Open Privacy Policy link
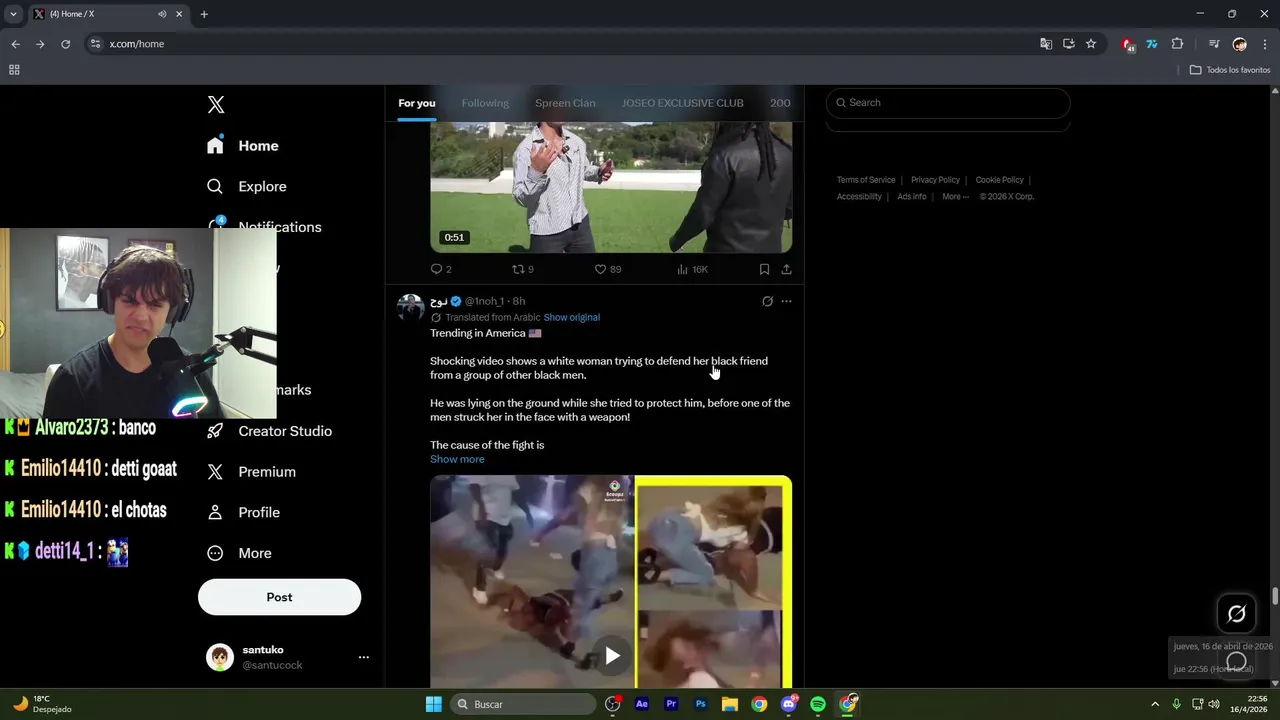Image resolution: width=1280 pixels, height=720 pixels. tap(935, 180)
